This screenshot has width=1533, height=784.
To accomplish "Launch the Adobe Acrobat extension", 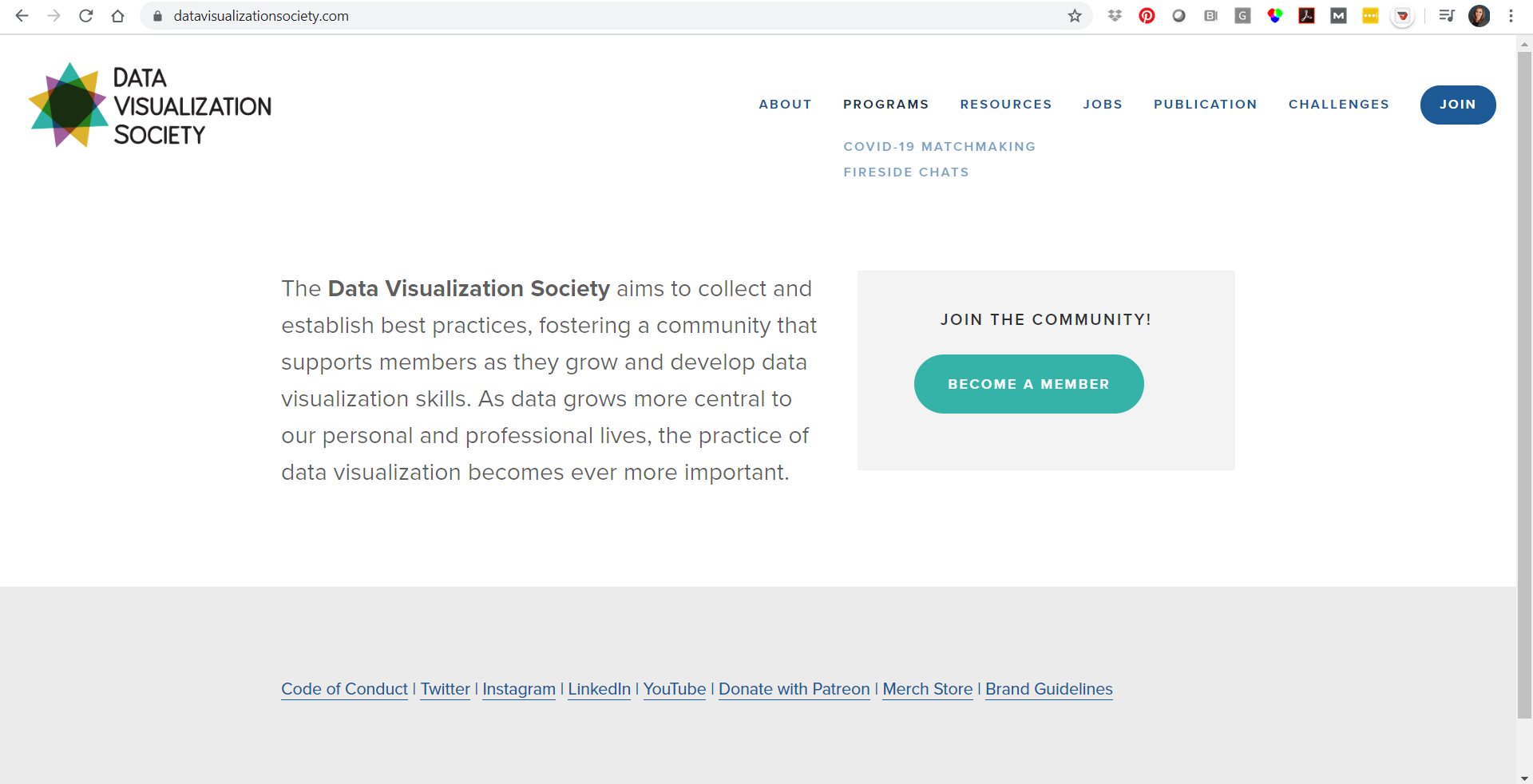I will (1307, 16).
